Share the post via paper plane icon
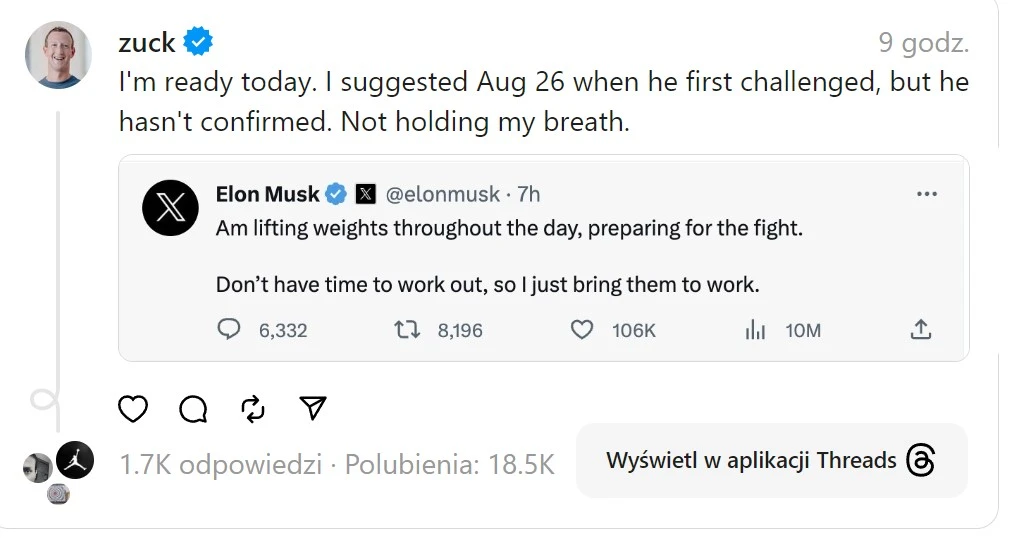This screenshot has height=550, width=1029. pos(312,408)
